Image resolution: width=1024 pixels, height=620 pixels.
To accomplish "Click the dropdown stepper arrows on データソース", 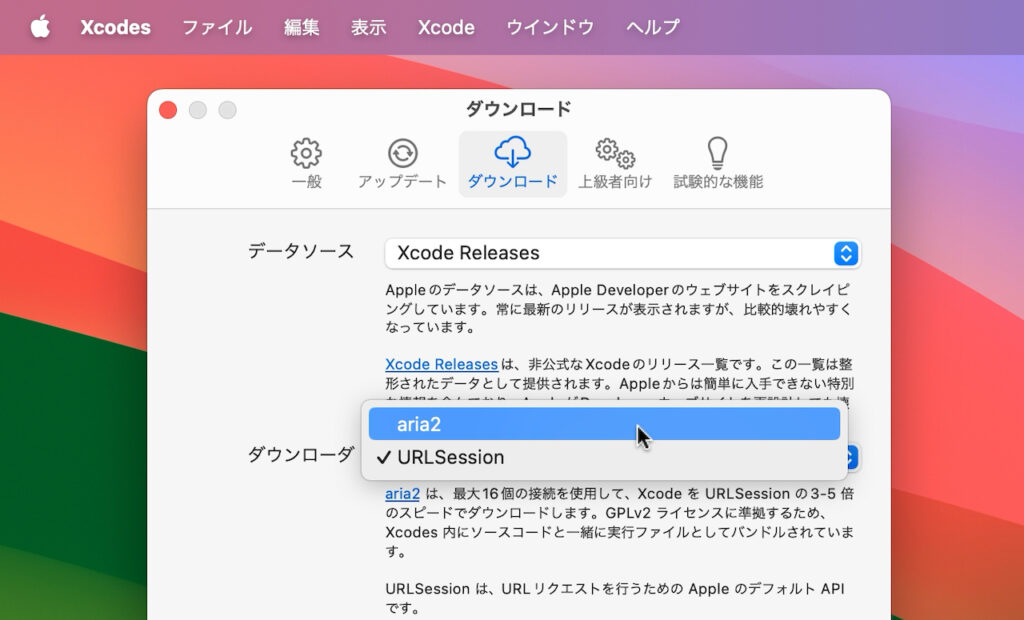I will (846, 253).
